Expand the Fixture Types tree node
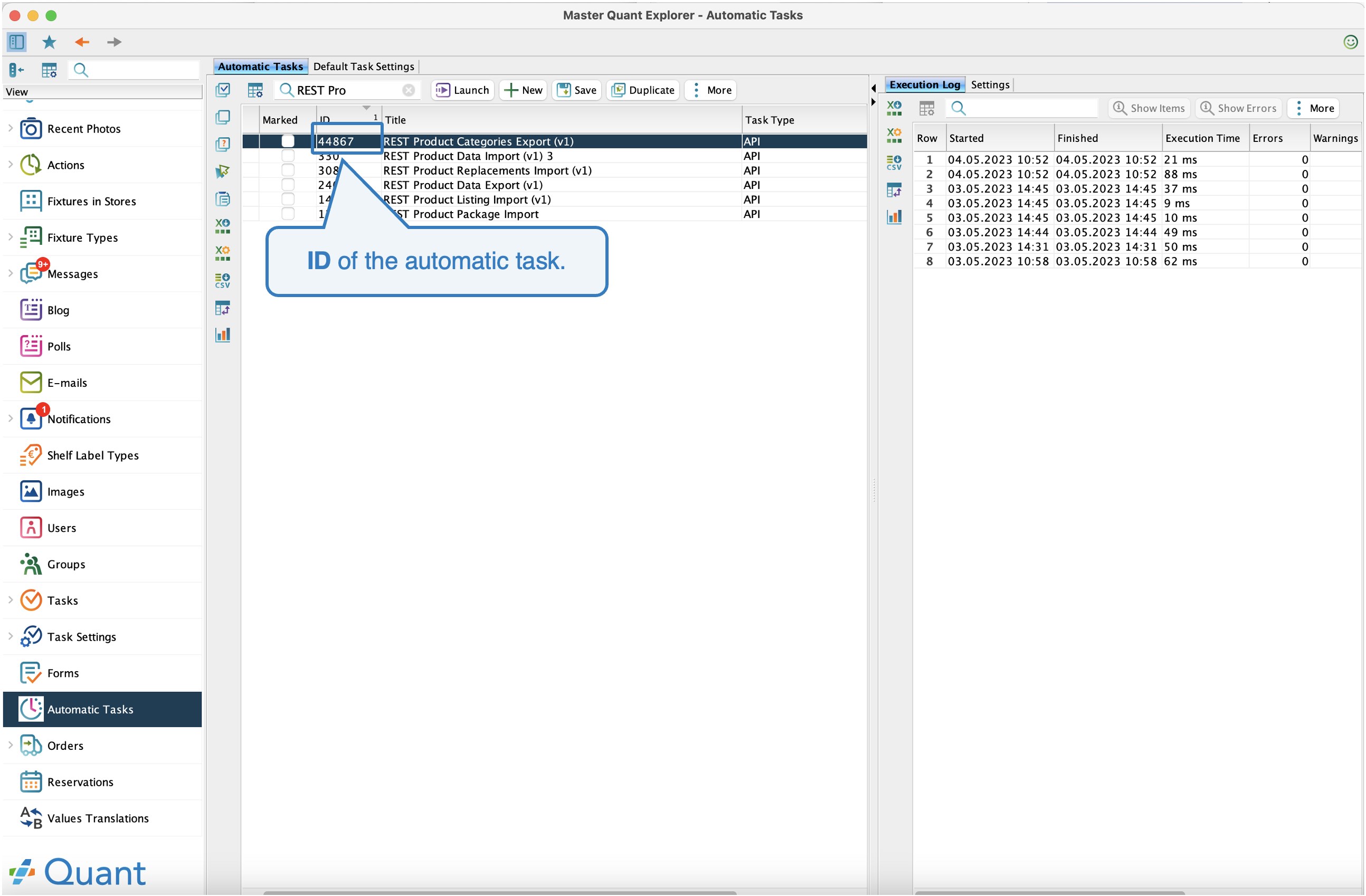1366x896 pixels. point(11,237)
